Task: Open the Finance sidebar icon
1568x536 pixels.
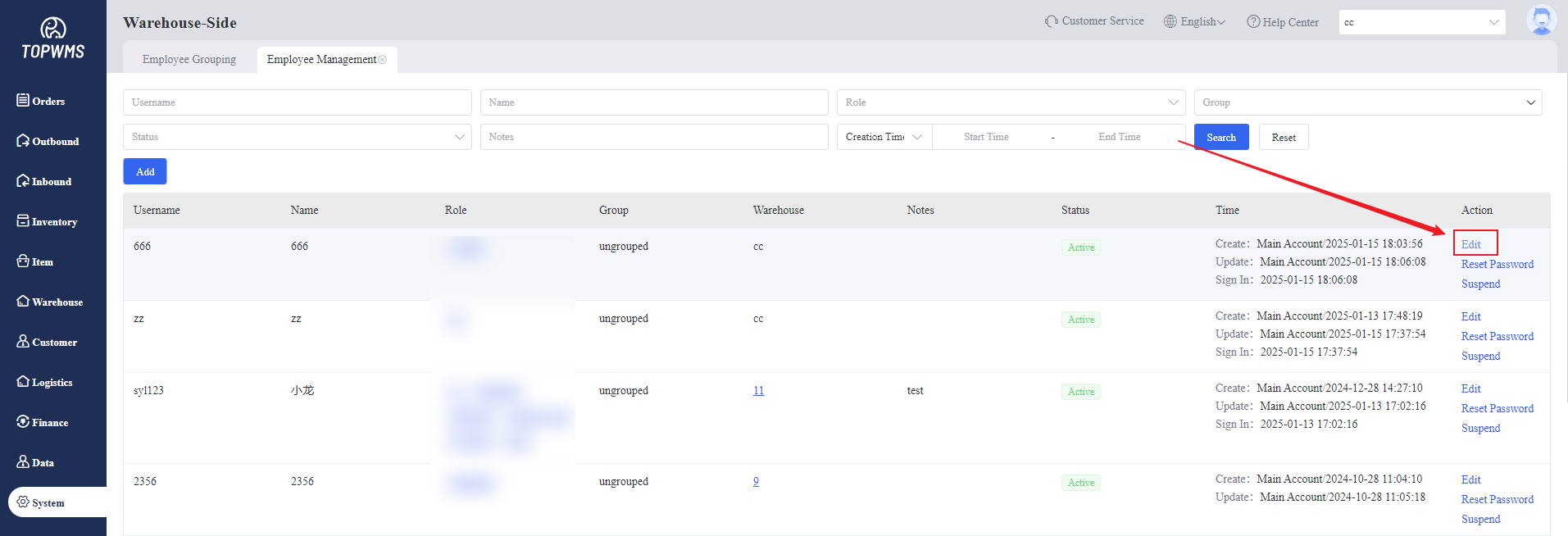Action: [23, 422]
